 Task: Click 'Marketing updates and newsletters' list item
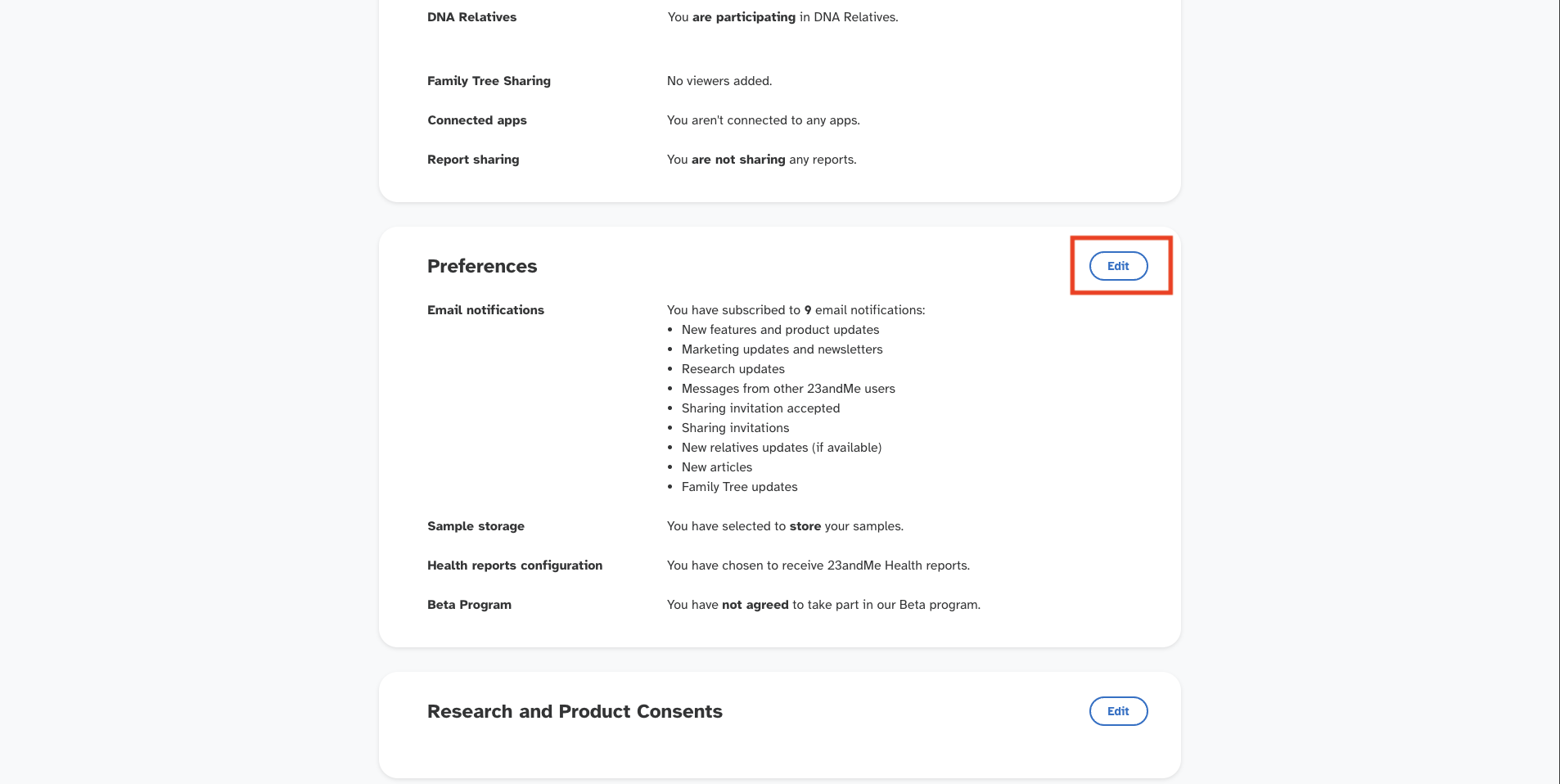click(x=782, y=349)
